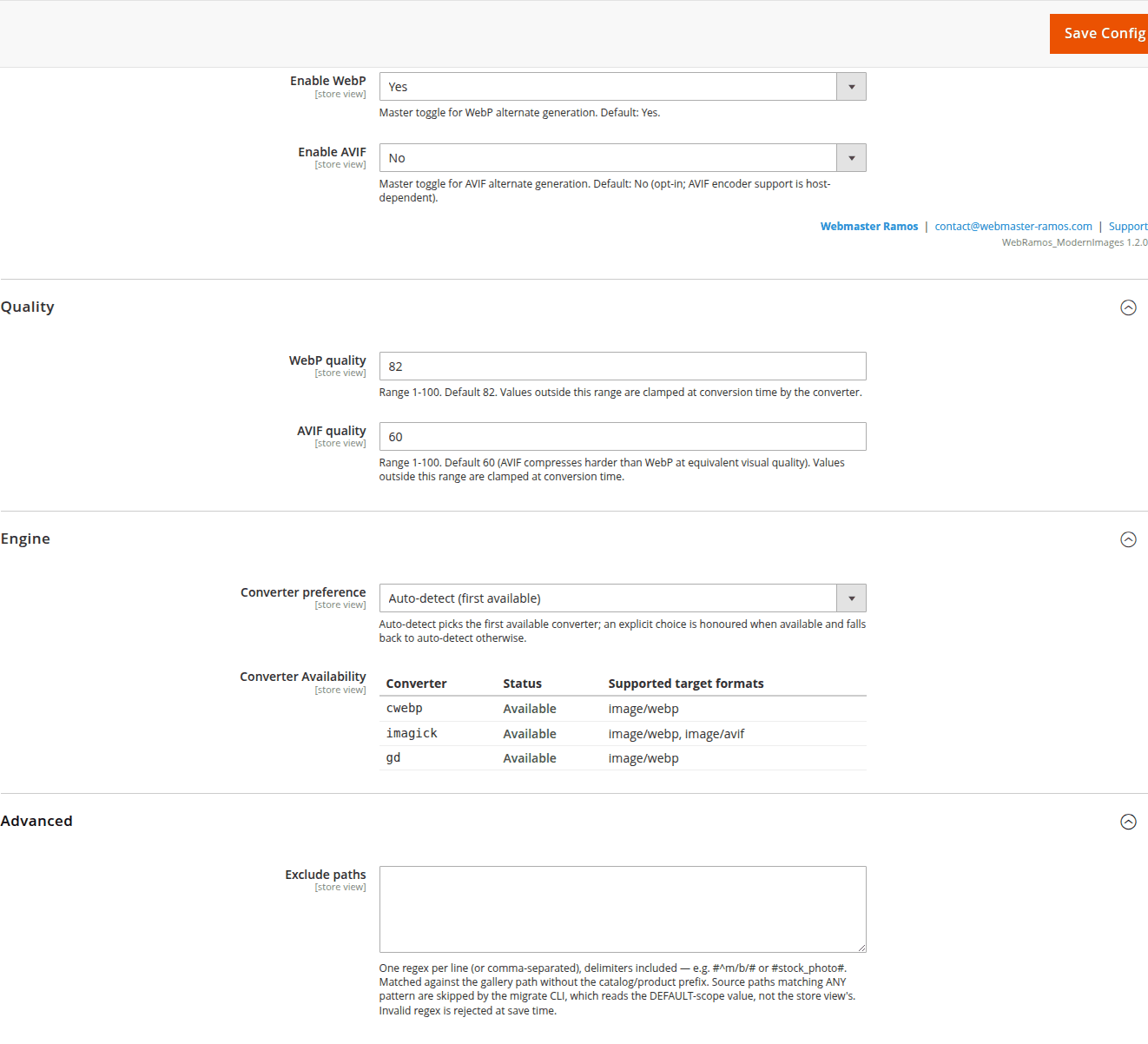Click the Enable AVIF field label
1148x1044 pixels.
tap(332, 152)
